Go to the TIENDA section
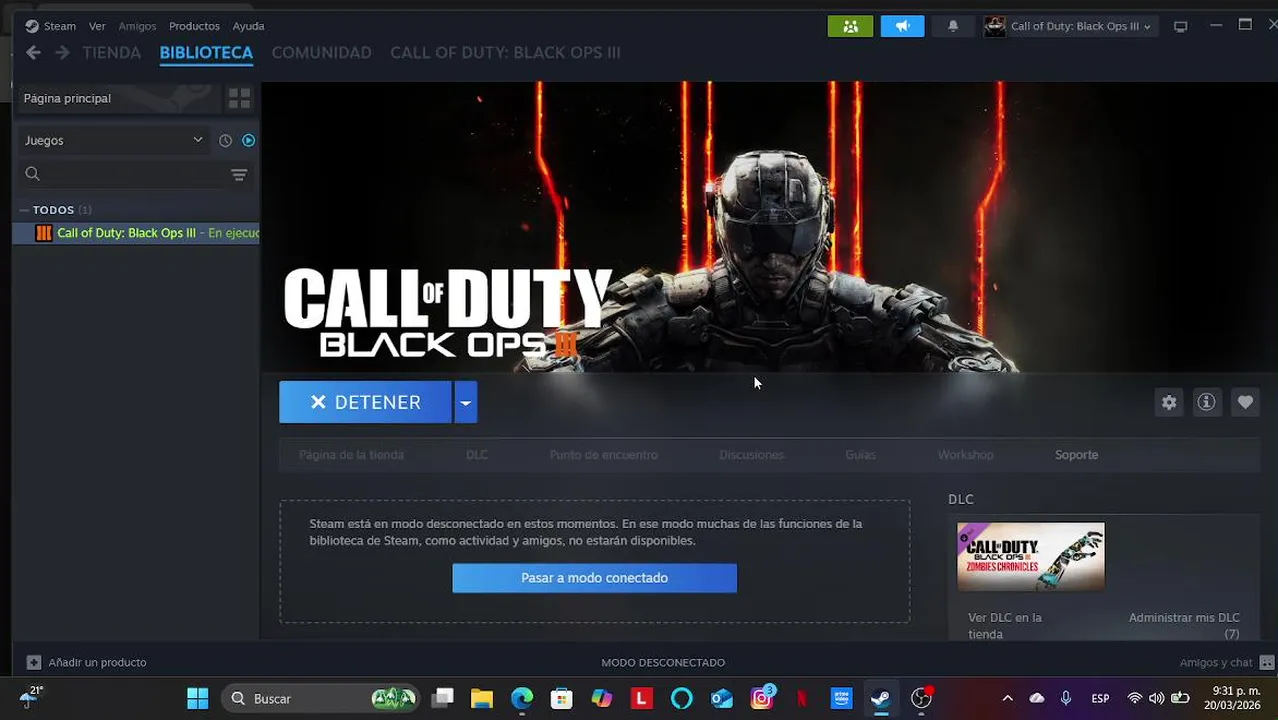The height and width of the screenshot is (720, 1278). [112, 53]
